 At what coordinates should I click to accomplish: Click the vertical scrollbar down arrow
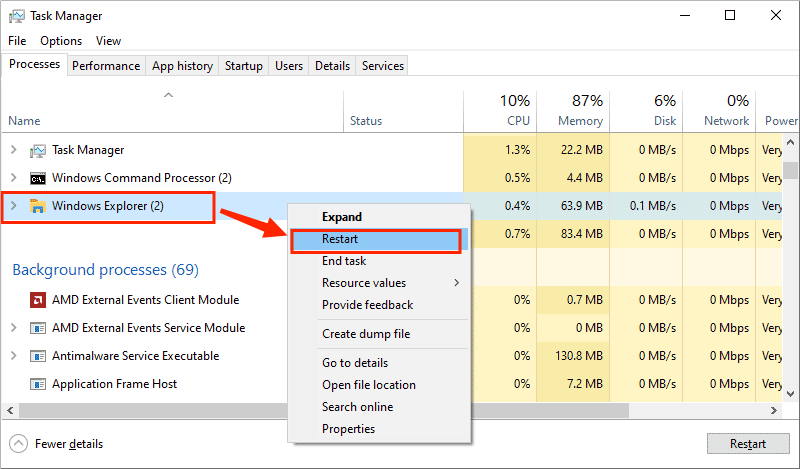[790, 394]
